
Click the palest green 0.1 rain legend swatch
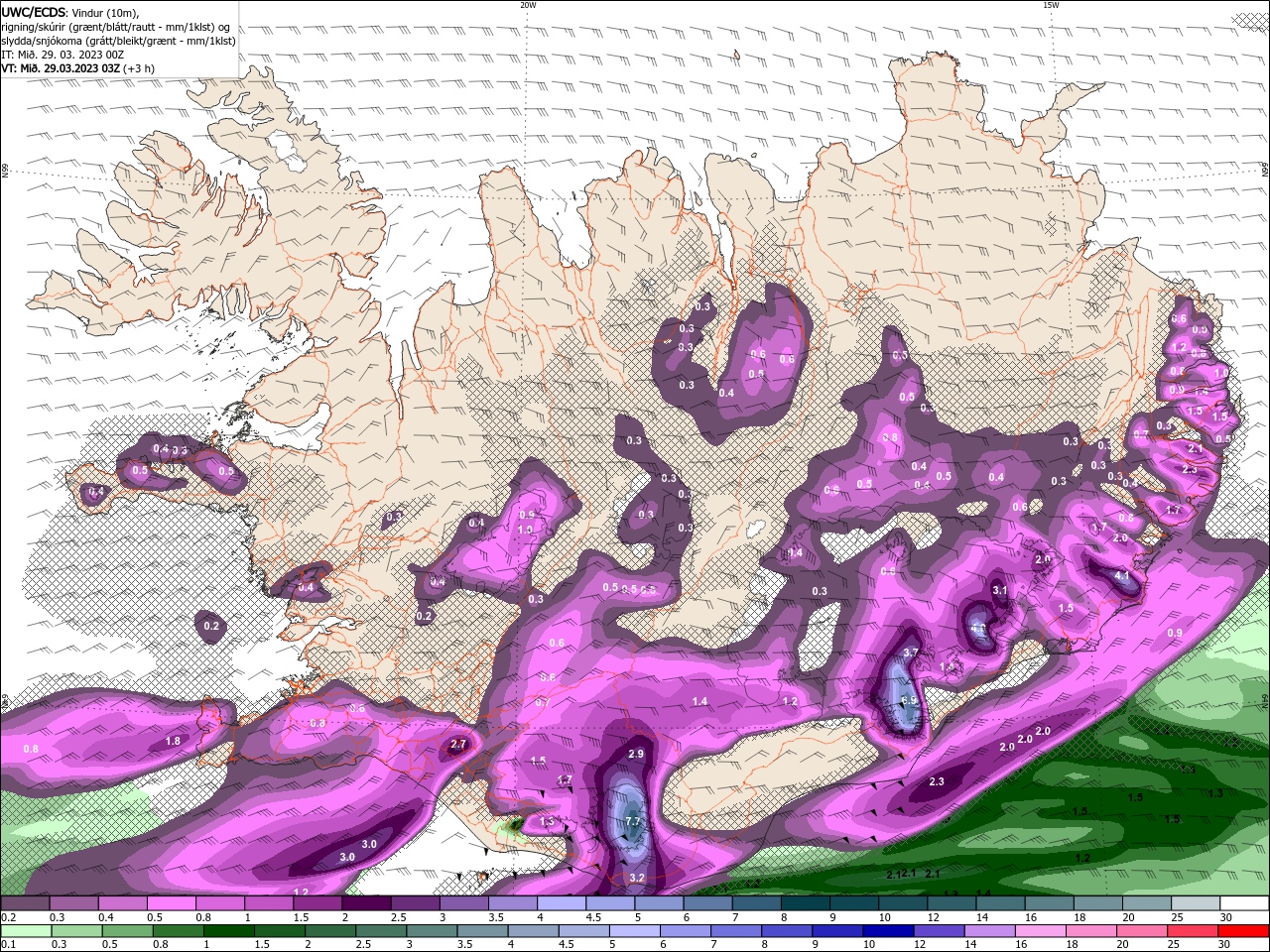coord(26,931)
